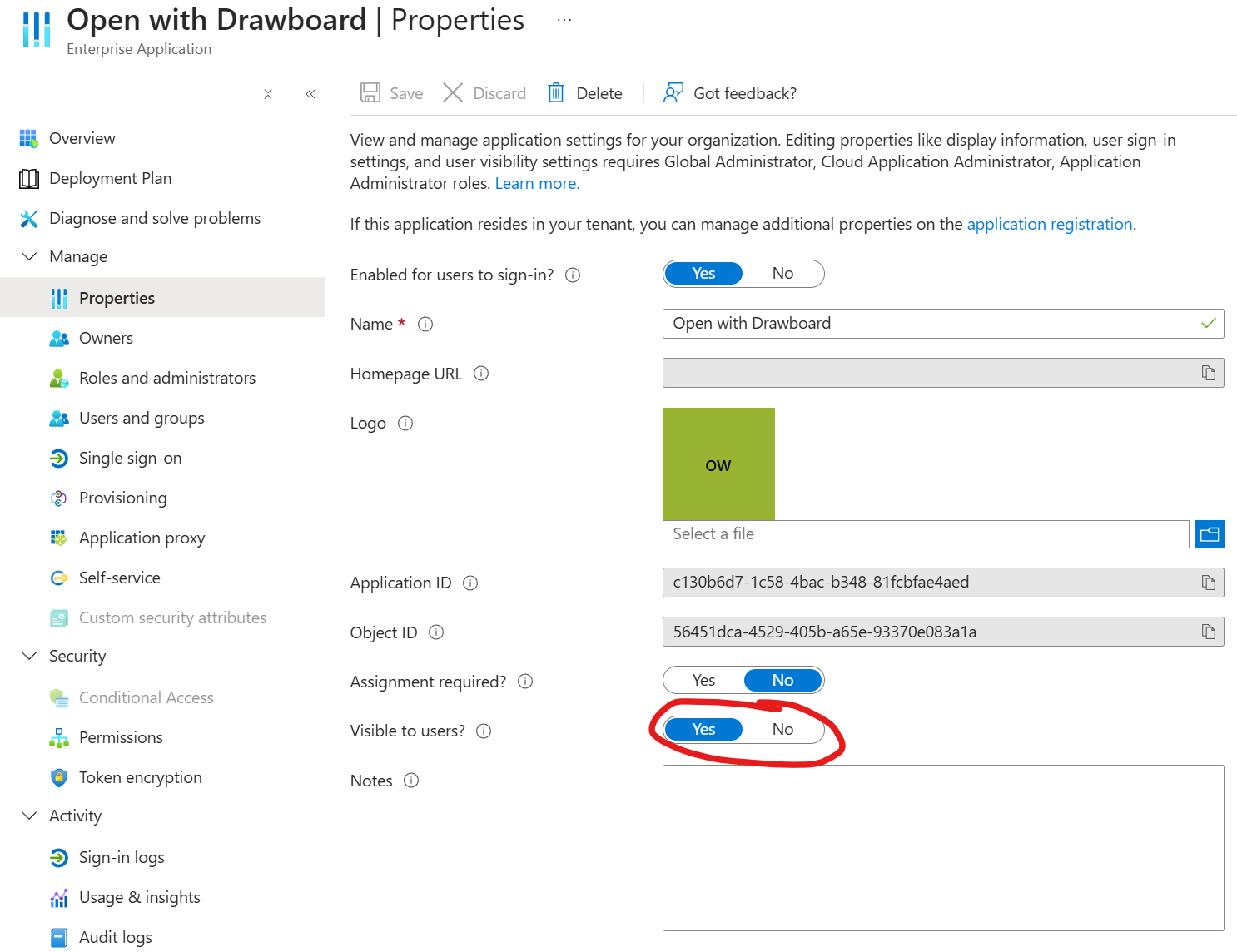
Task: Set Enabled for users to sign-in to No
Action: point(782,274)
